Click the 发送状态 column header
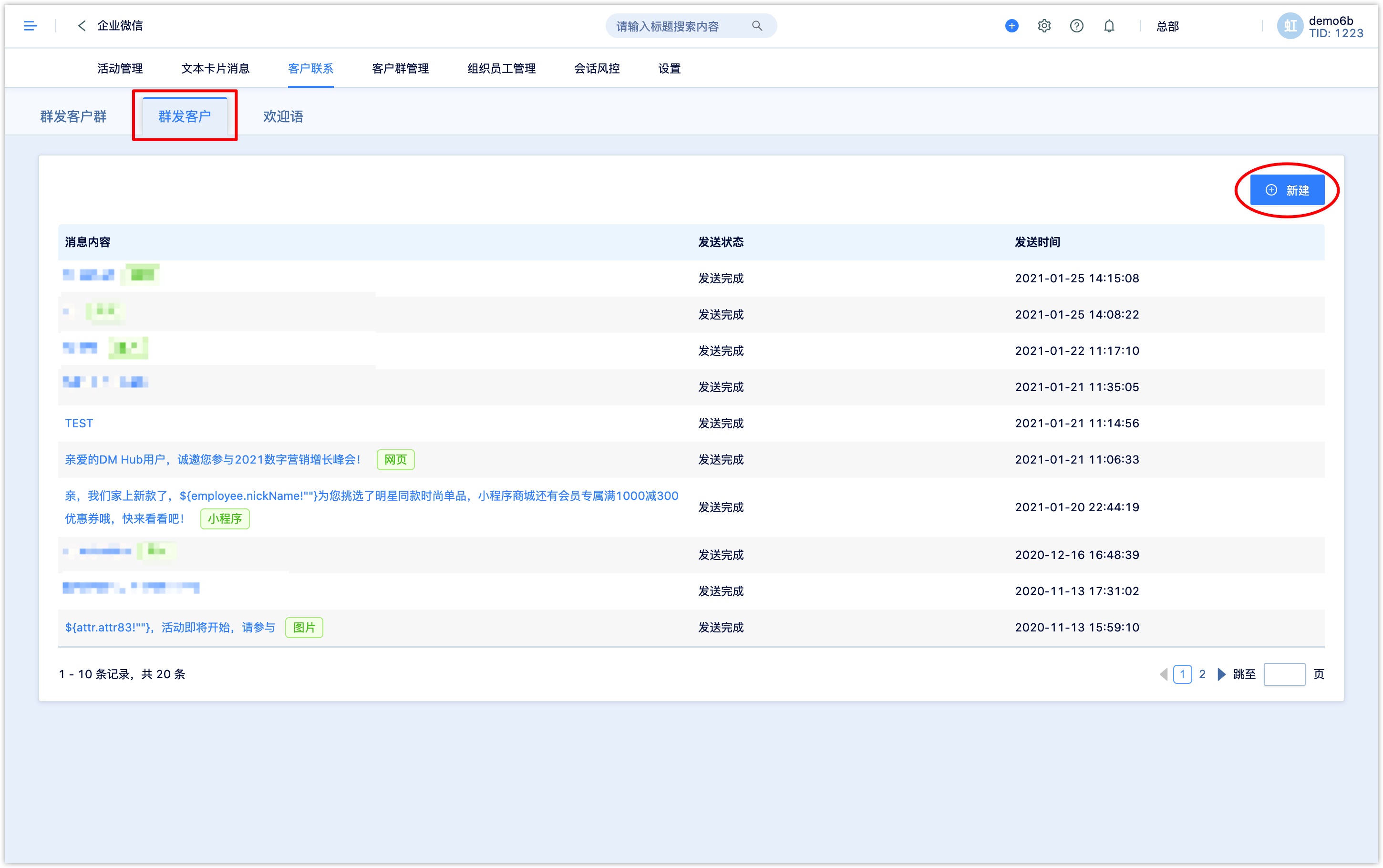 click(721, 242)
